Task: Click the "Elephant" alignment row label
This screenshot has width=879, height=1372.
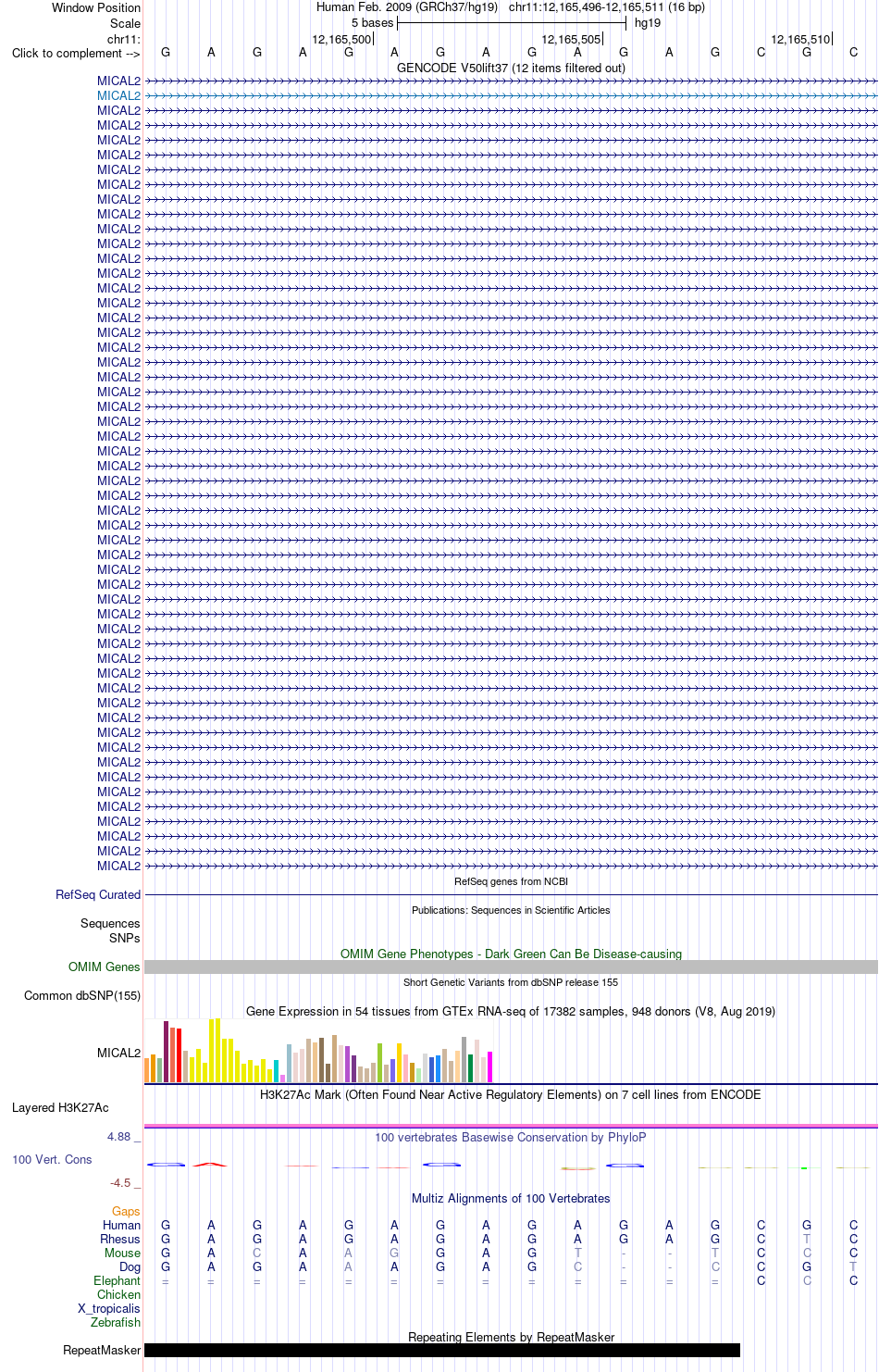Action: (x=117, y=1280)
